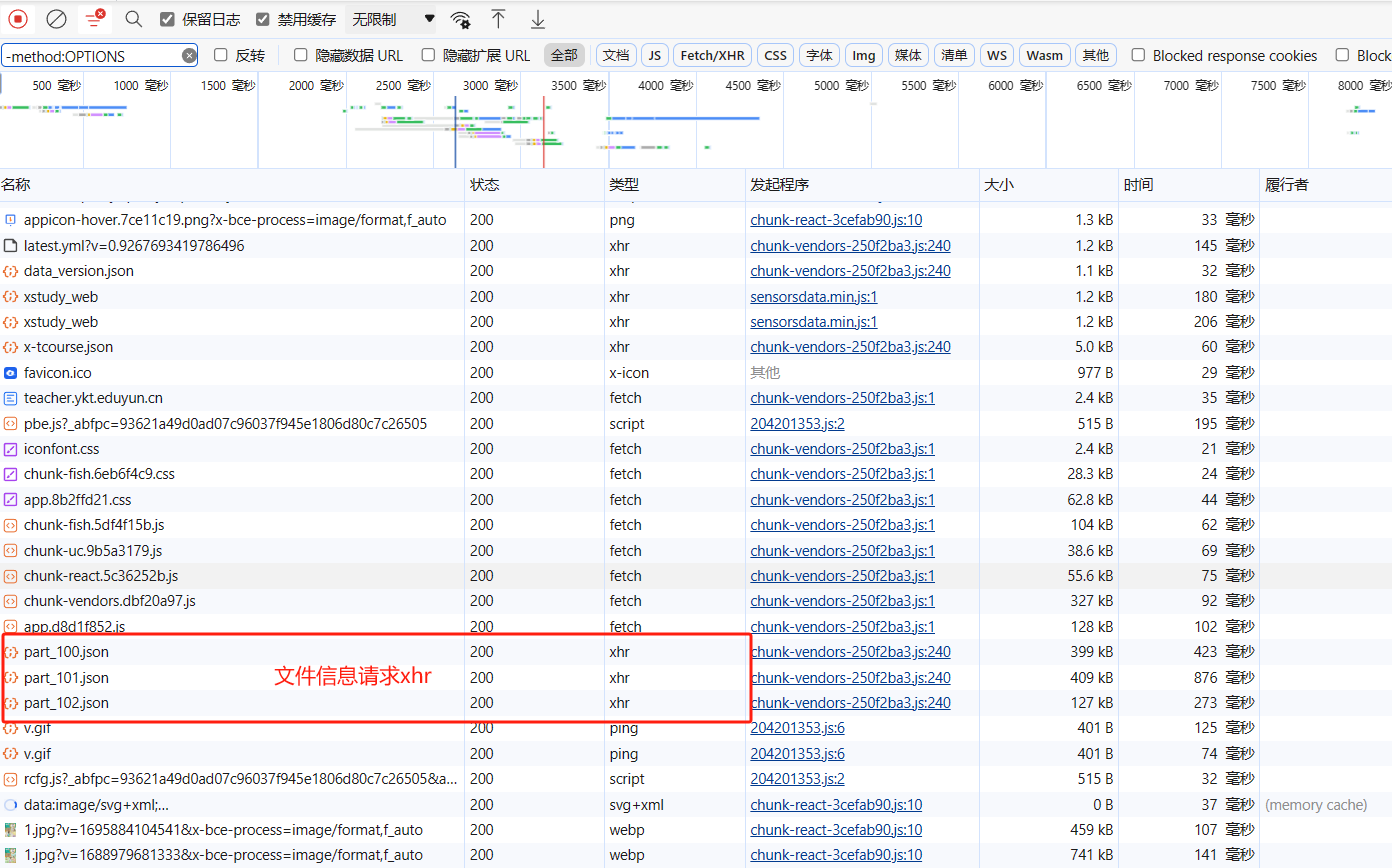Open the network search

(x=133, y=19)
